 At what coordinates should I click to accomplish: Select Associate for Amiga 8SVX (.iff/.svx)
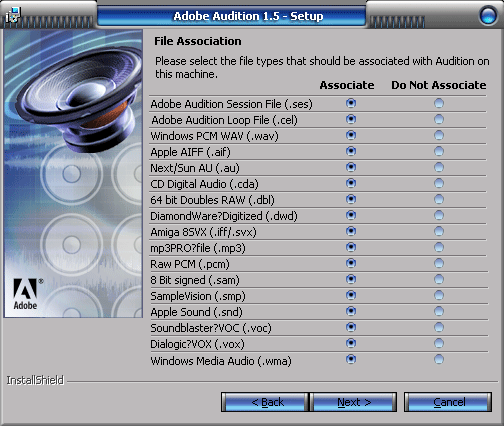click(x=351, y=231)
